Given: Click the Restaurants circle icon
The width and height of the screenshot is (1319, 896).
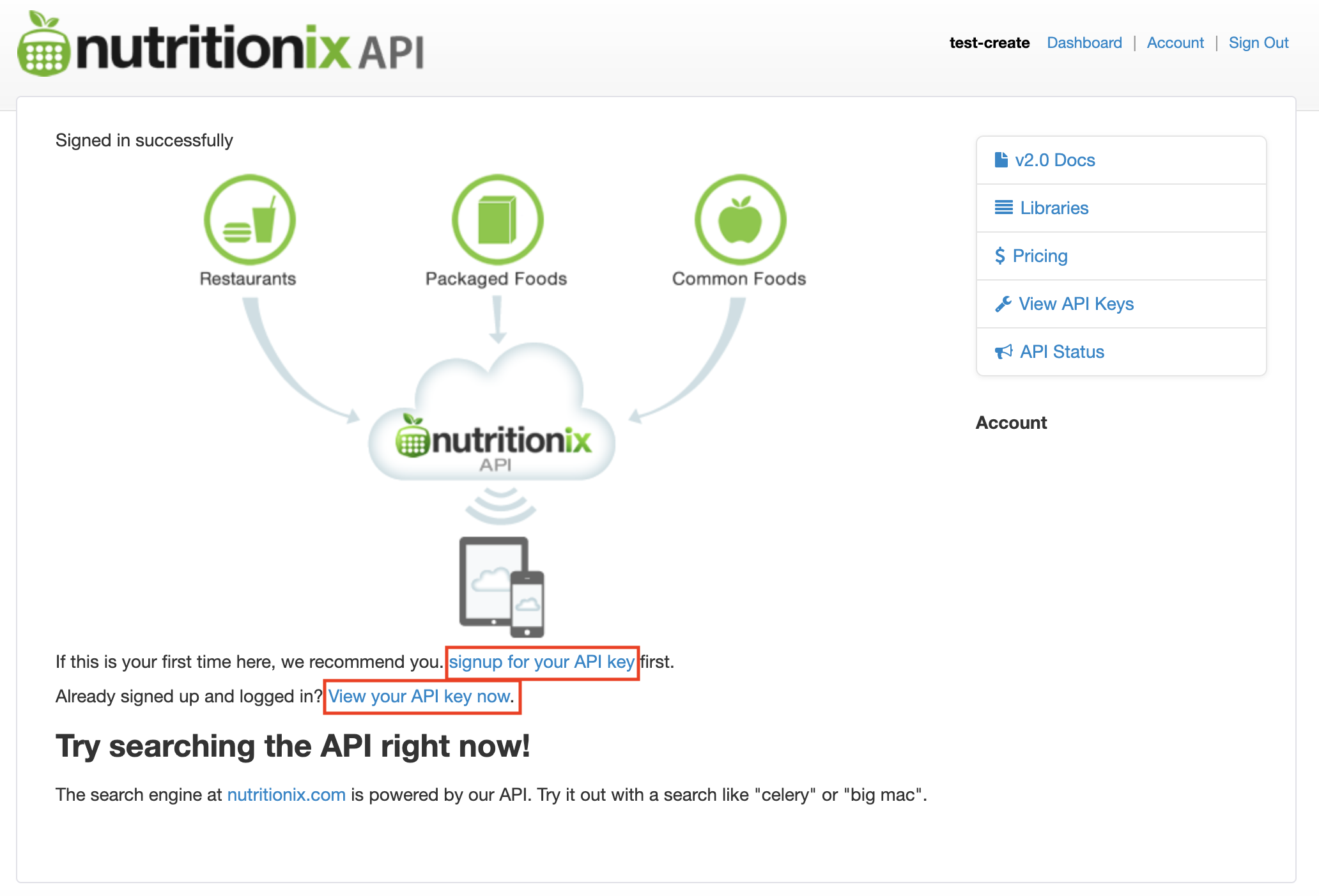Looking at the screenshot, I should 250,220.
